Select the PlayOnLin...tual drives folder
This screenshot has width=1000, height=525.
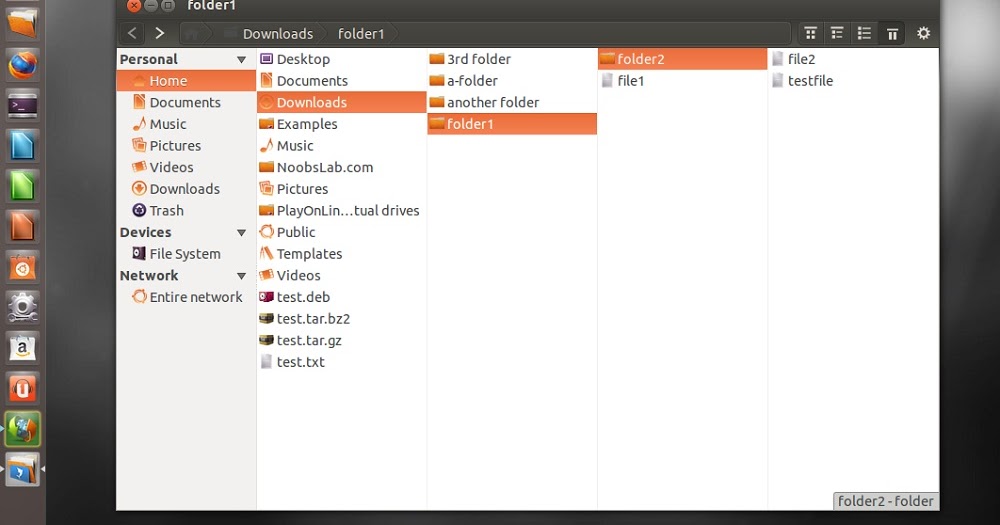[x=342, y=211]
